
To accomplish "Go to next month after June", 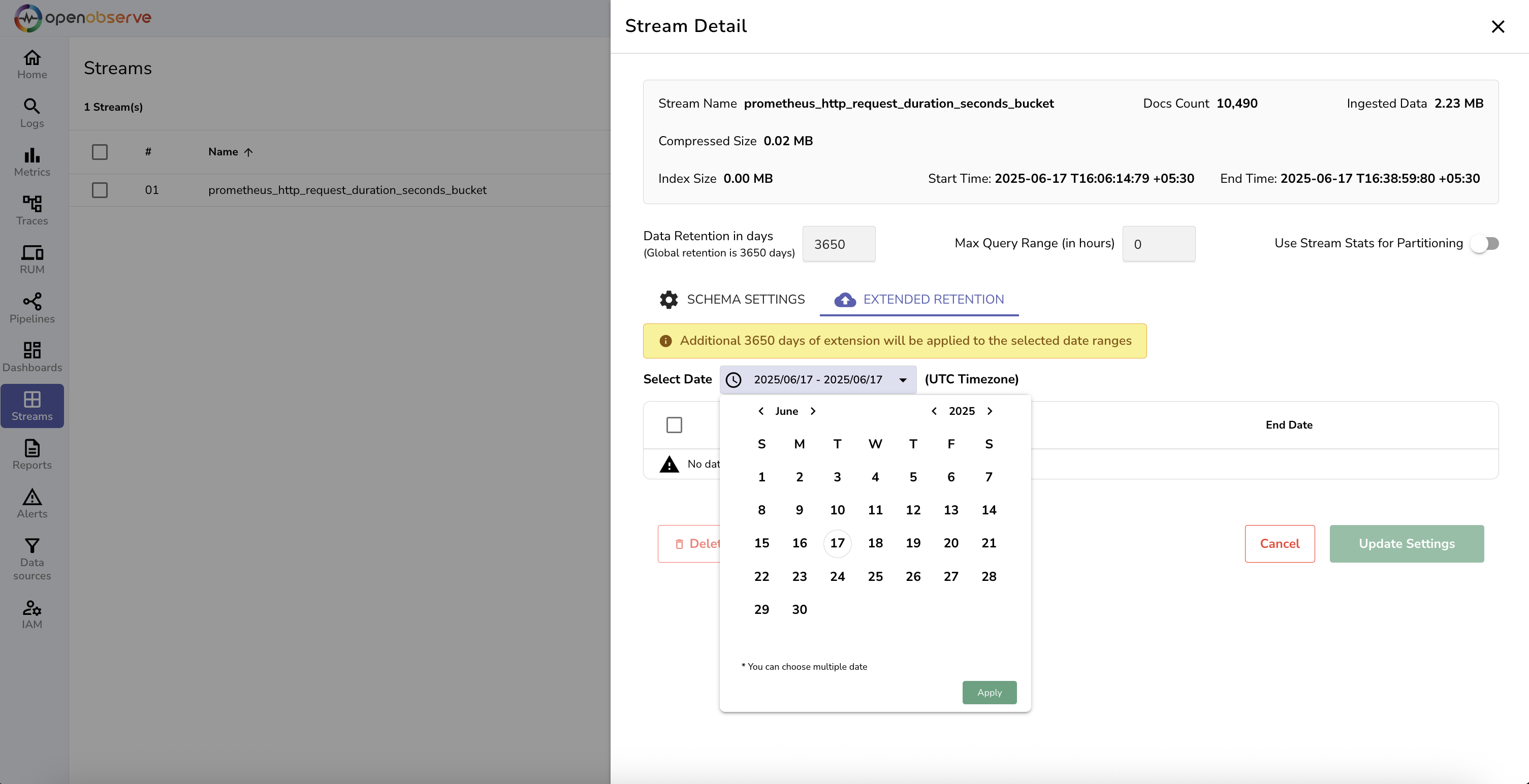I will click(x=813, y=411).
